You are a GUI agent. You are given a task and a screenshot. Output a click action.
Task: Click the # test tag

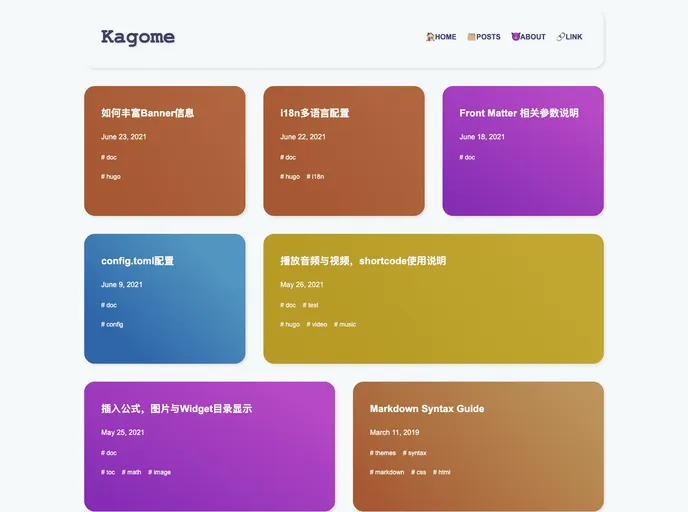point(310,305)
